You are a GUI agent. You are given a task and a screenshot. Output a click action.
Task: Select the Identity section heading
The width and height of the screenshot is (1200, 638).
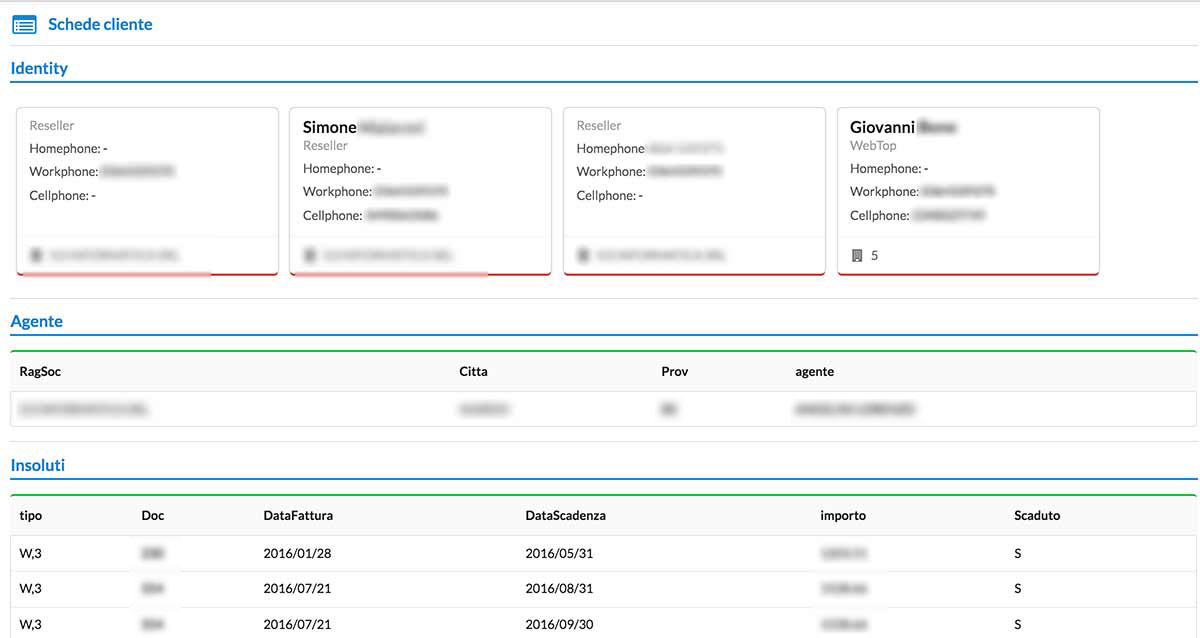(39, 68)
